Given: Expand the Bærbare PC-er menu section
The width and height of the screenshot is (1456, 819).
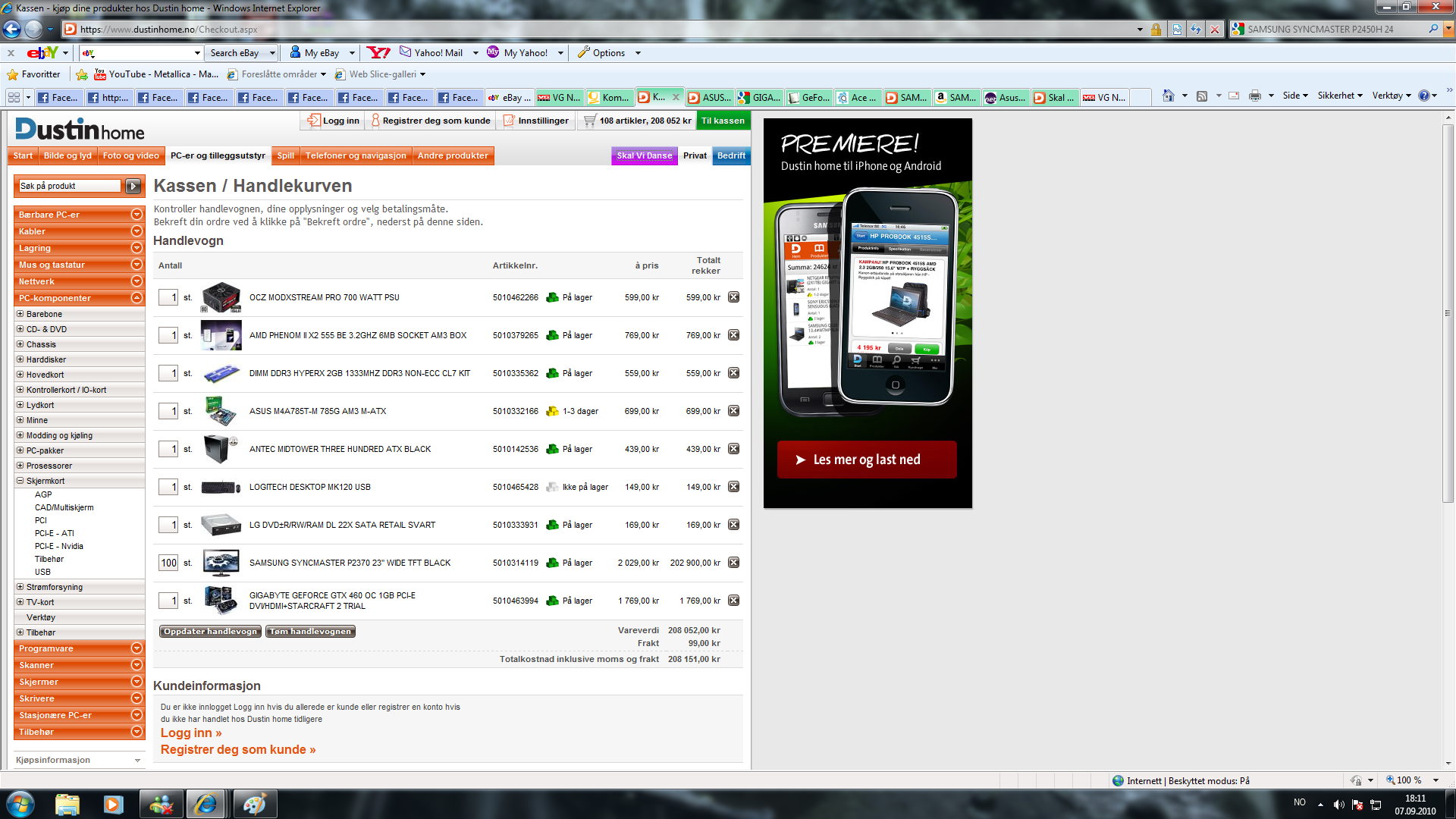Looking at the screenshot, I should (x=136, y=215).
